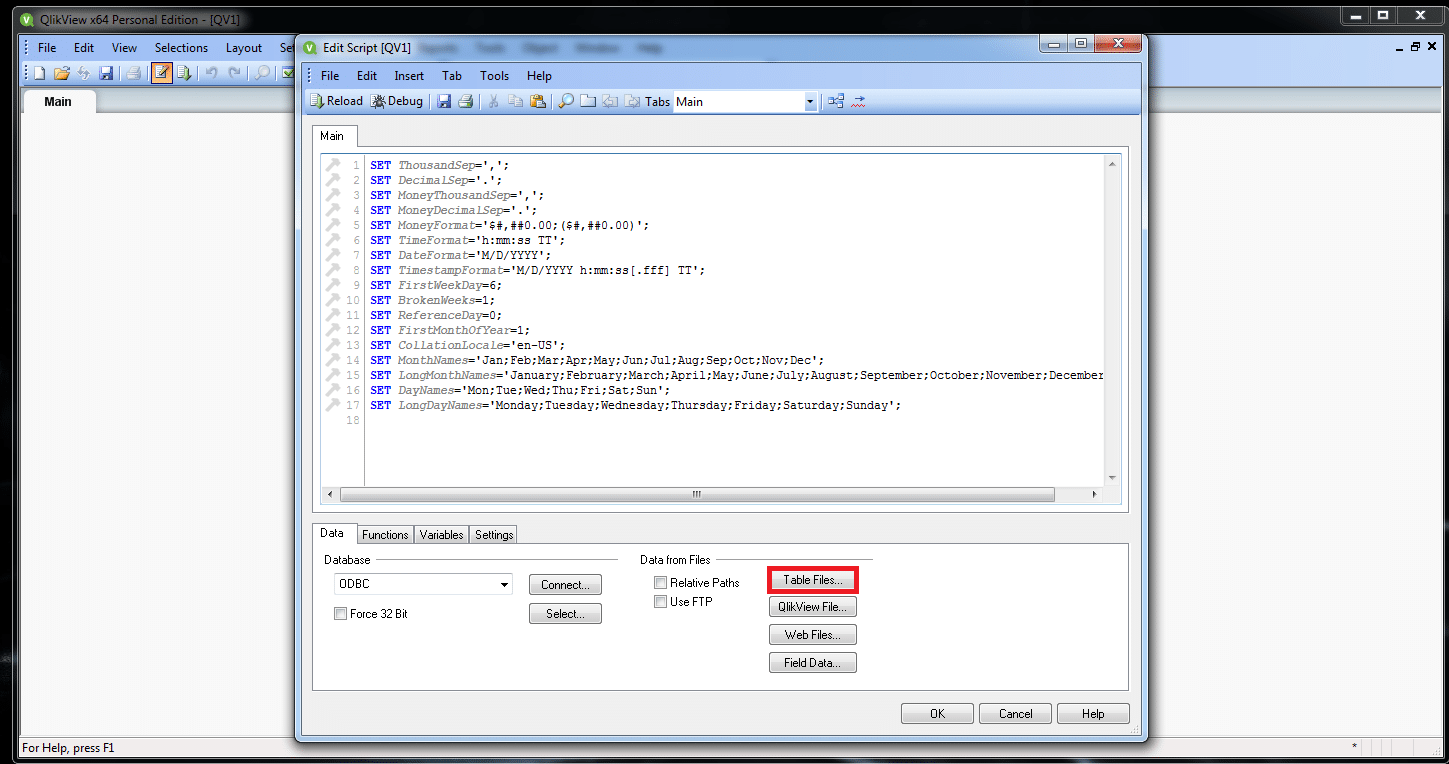
Task: Click Refresh icon in QlikView main toolbar
Action: (83, 73)
